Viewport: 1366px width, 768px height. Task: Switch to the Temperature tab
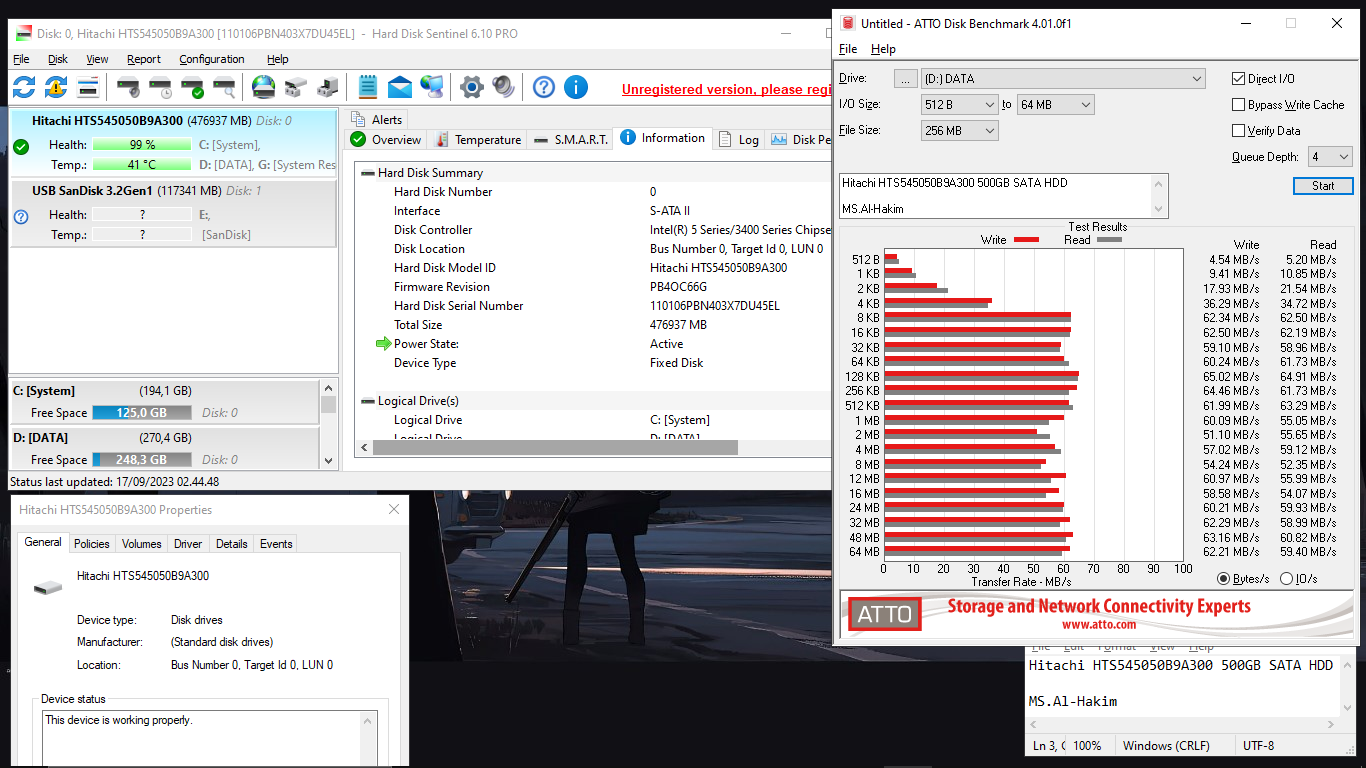click(x=477, y=140)
